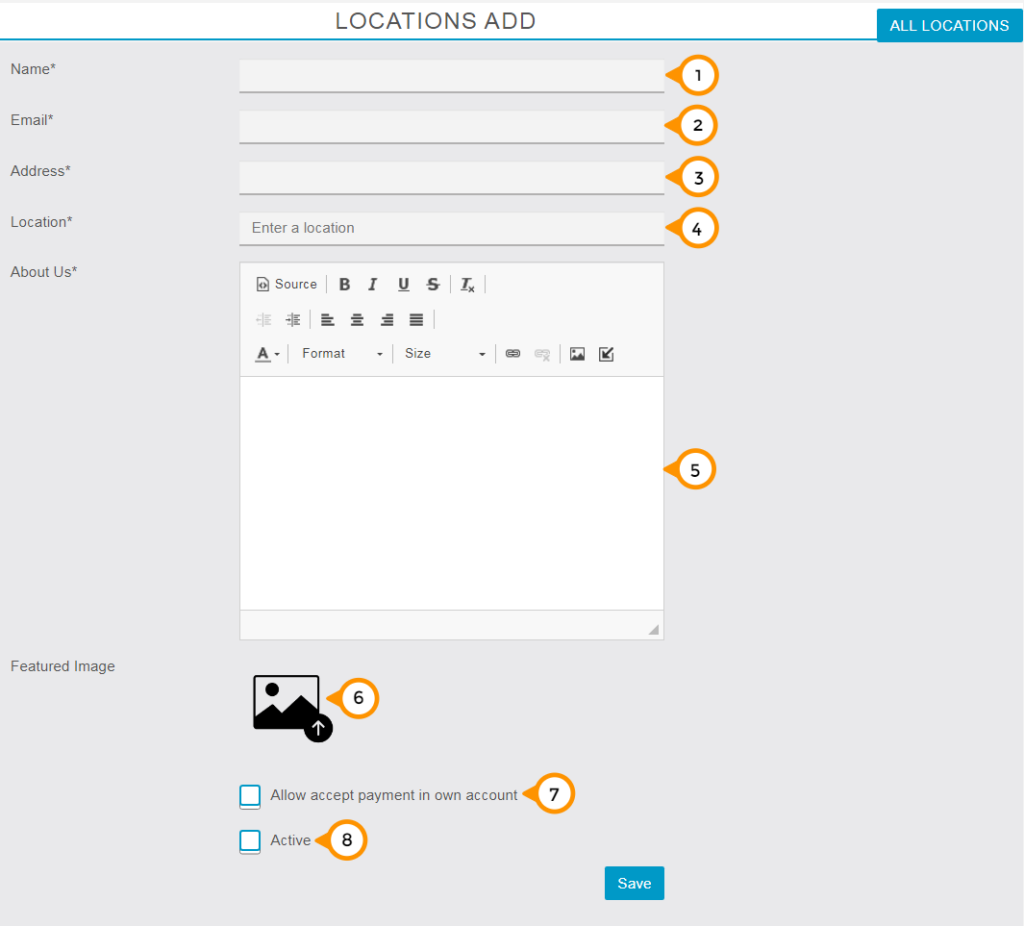Center align text in the editor
Screen dimensions: 1024x926
point(357,319)
